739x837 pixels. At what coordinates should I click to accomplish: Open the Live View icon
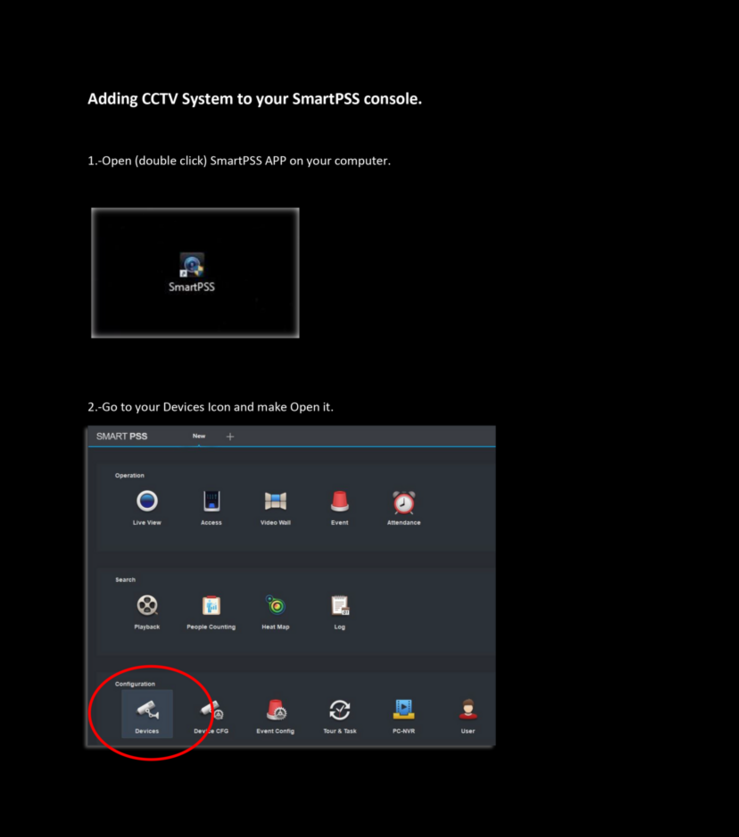tap(147, 501)
